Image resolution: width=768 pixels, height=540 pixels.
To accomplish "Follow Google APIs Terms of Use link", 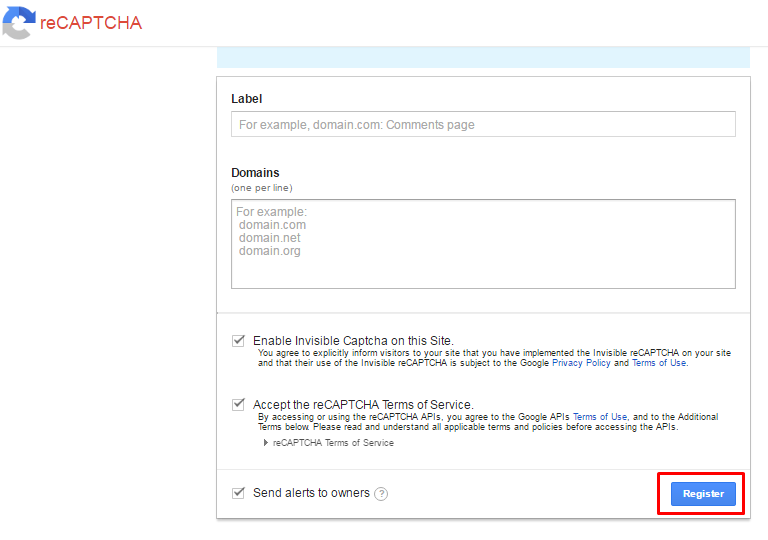I will 600,417.
